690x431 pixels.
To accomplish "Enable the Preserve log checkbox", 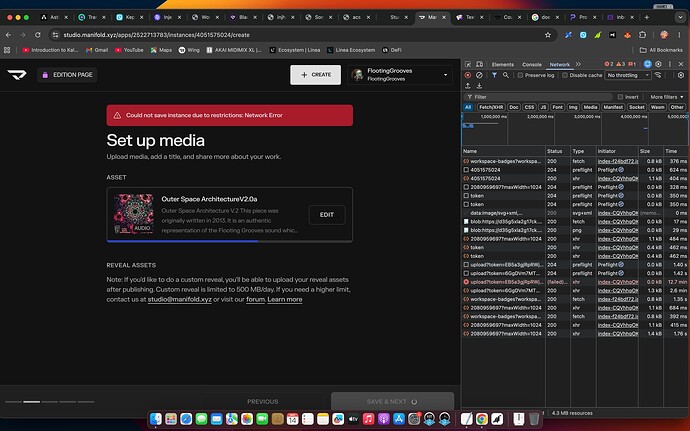I will (x=520, y=75).
